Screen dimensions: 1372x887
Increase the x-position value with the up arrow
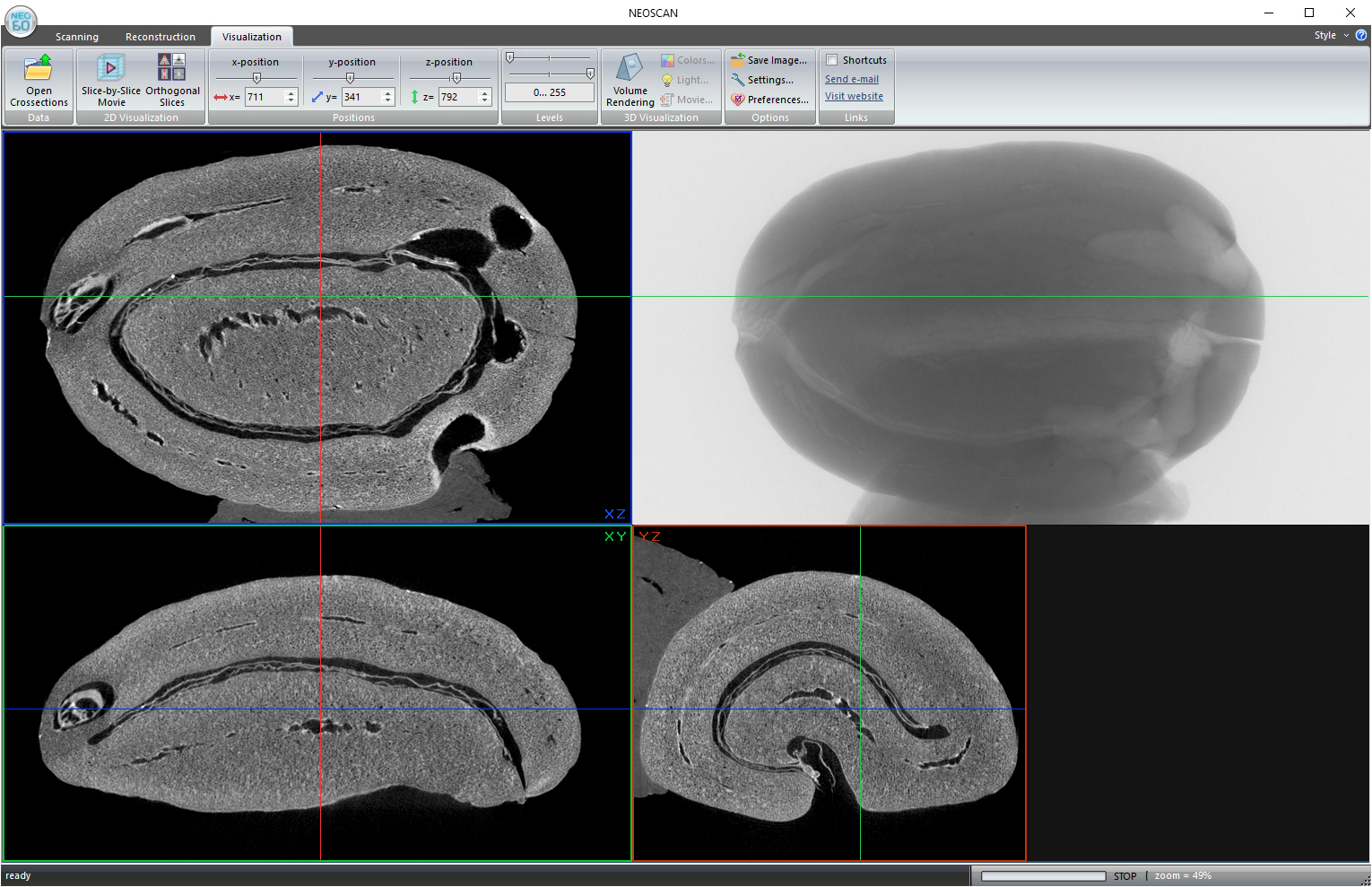point(291,93)
